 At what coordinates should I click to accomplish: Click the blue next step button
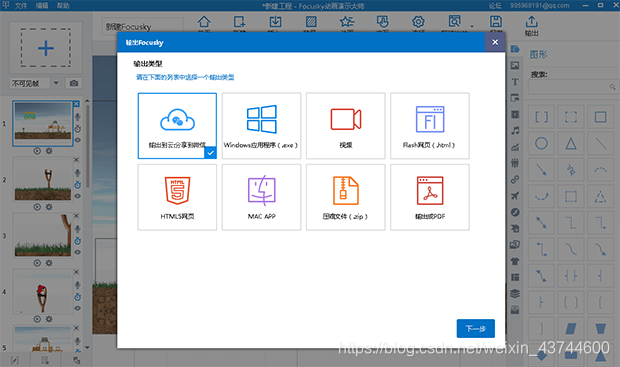pyautogui.click(x=476, y=328)
